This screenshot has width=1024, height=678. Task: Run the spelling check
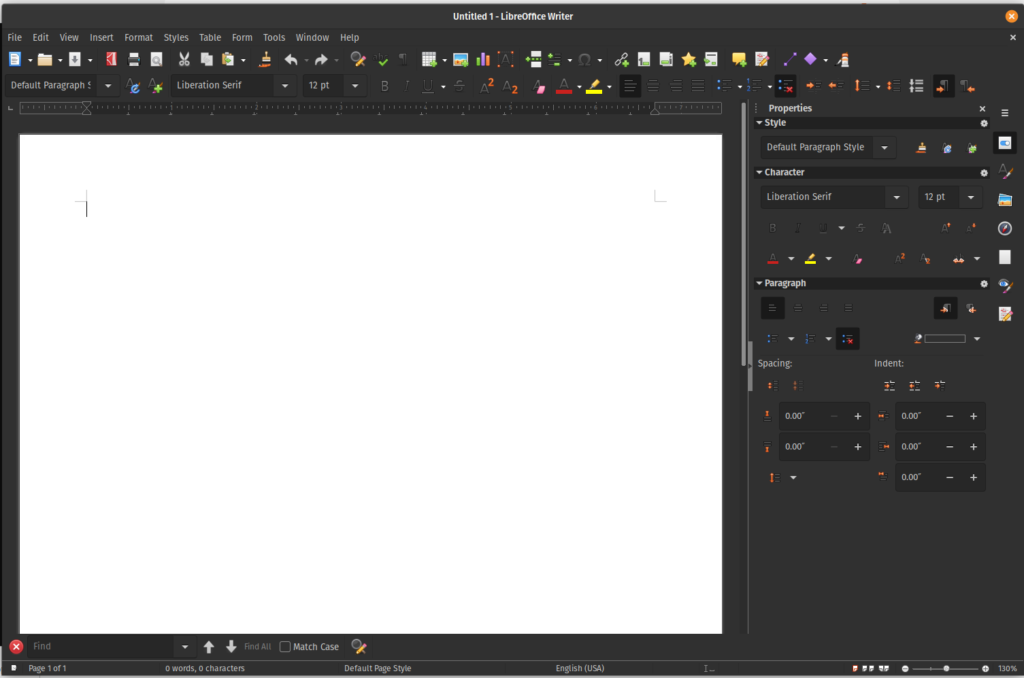(381, 59)
